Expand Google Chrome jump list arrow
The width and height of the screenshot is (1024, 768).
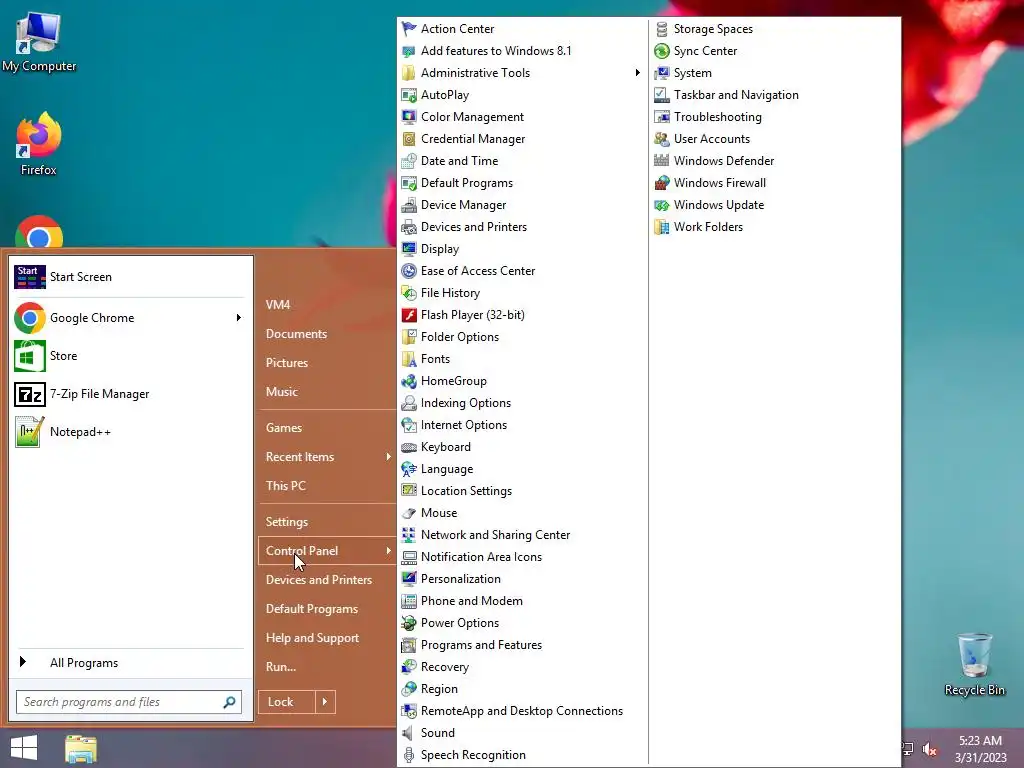click(x=238, y=318)
